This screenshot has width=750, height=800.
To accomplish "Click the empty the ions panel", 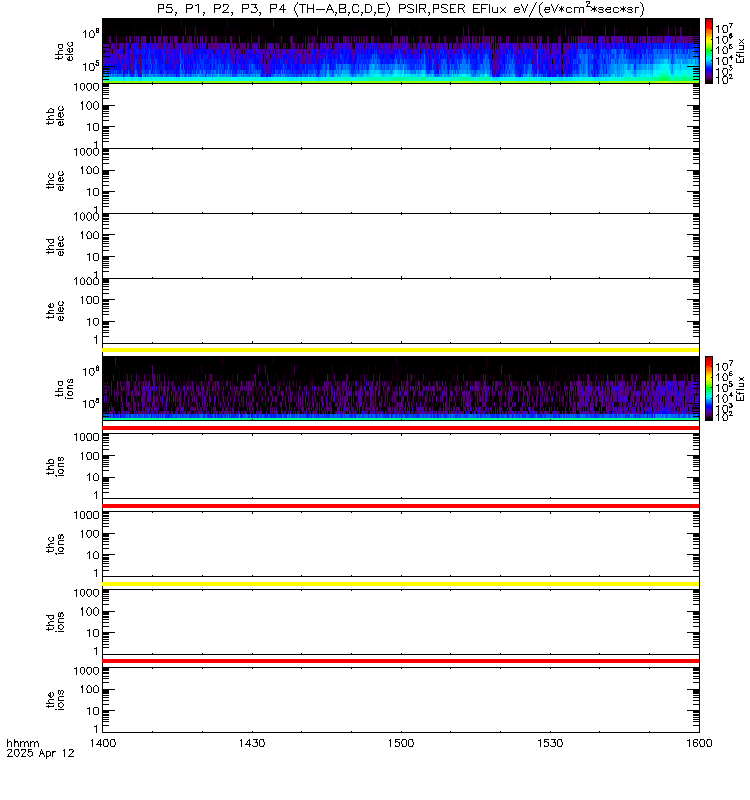I will (401, 700).
